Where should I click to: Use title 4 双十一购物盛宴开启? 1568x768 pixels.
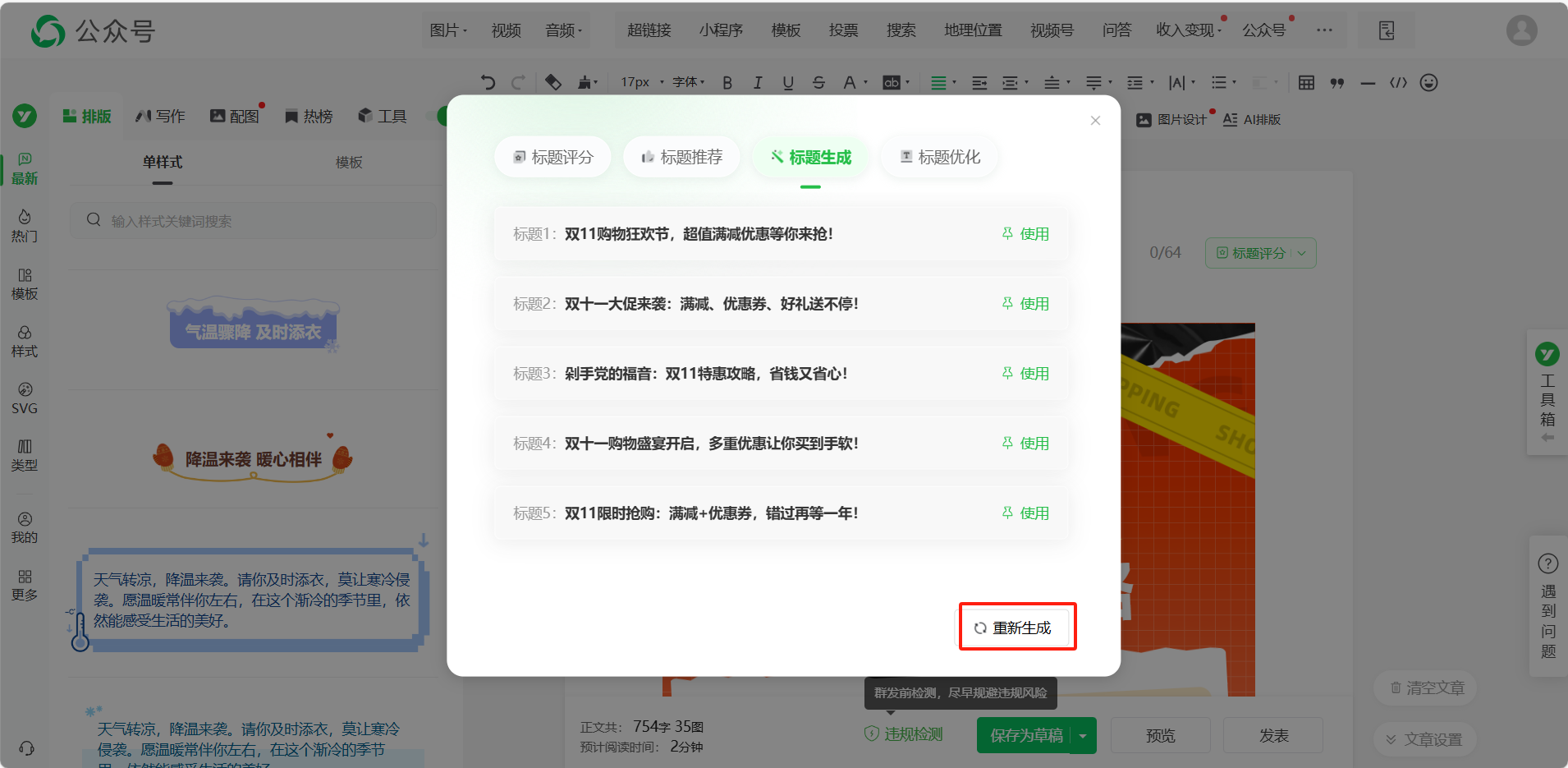[1025, 444]
